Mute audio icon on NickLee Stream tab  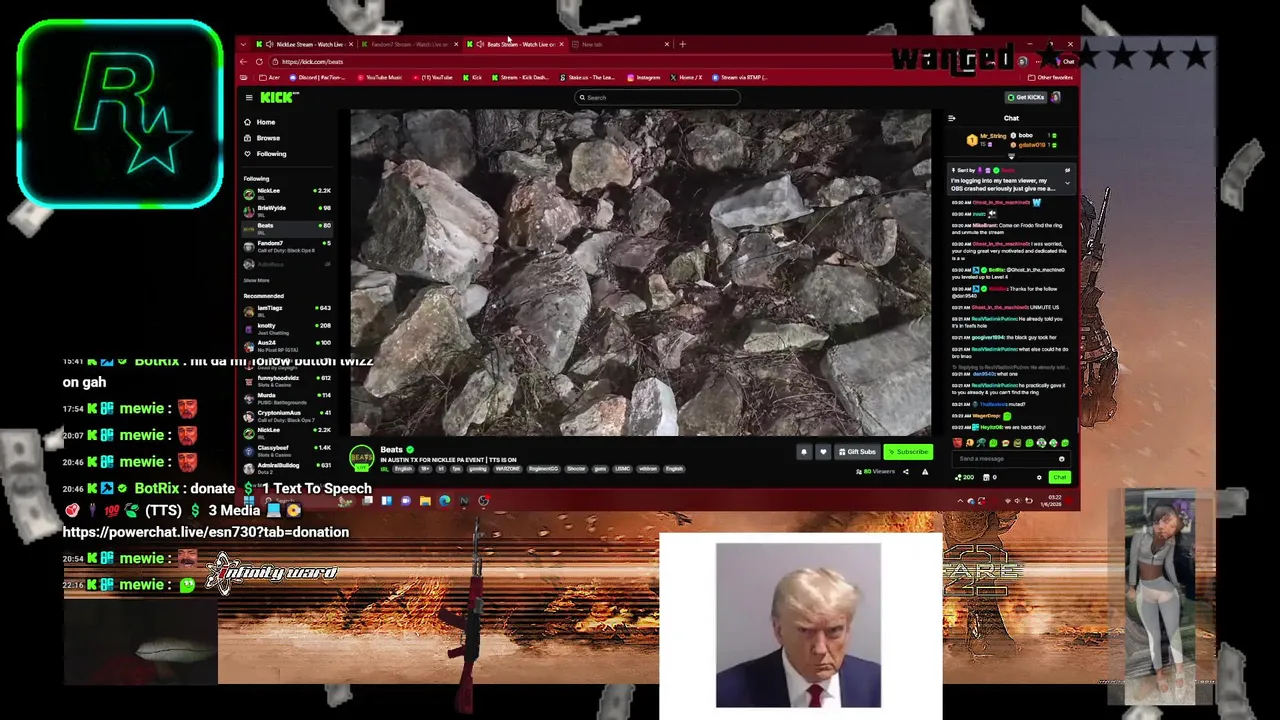click(x=269, y=44)
